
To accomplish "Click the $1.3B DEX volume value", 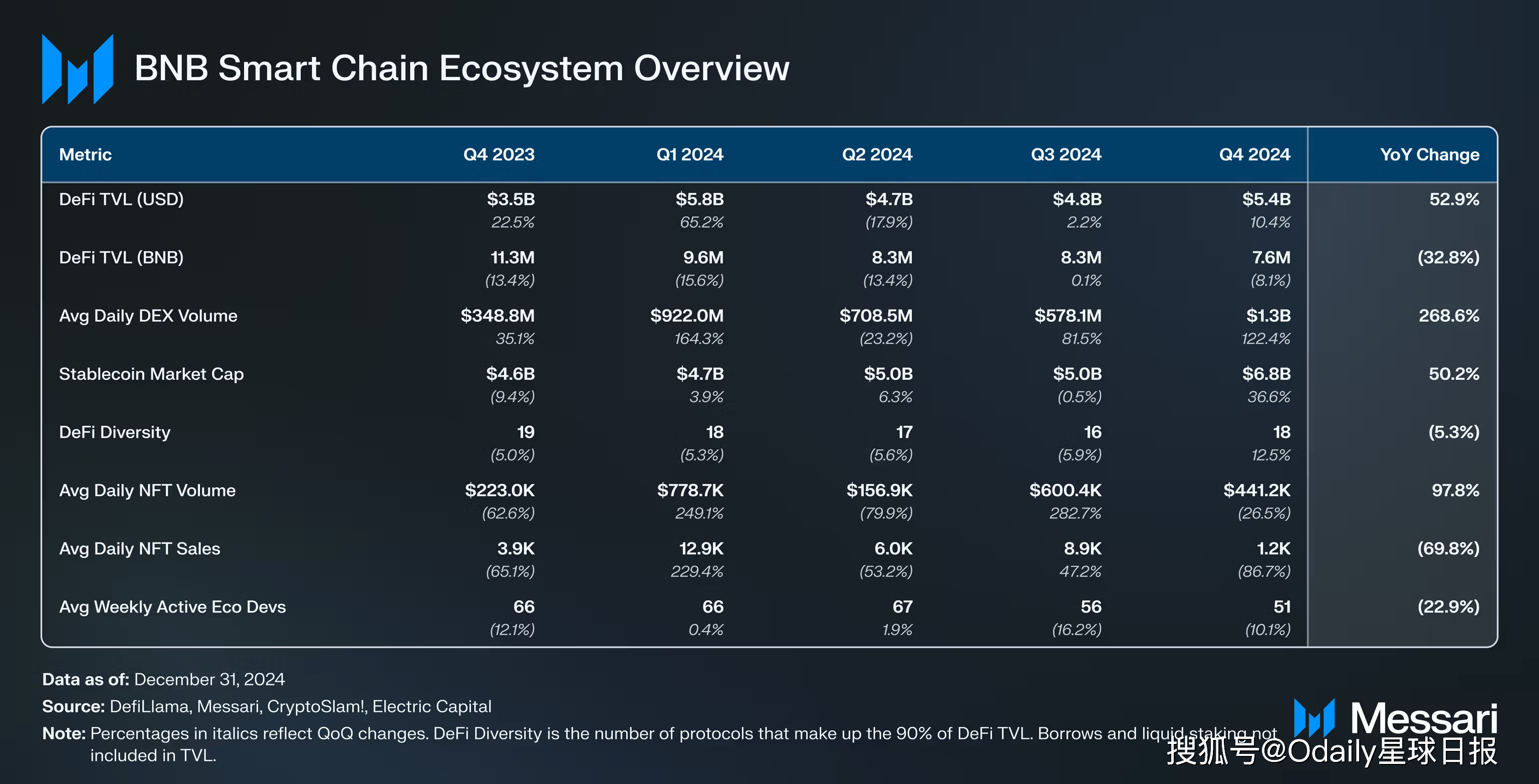I will (x=1268, y=316).
